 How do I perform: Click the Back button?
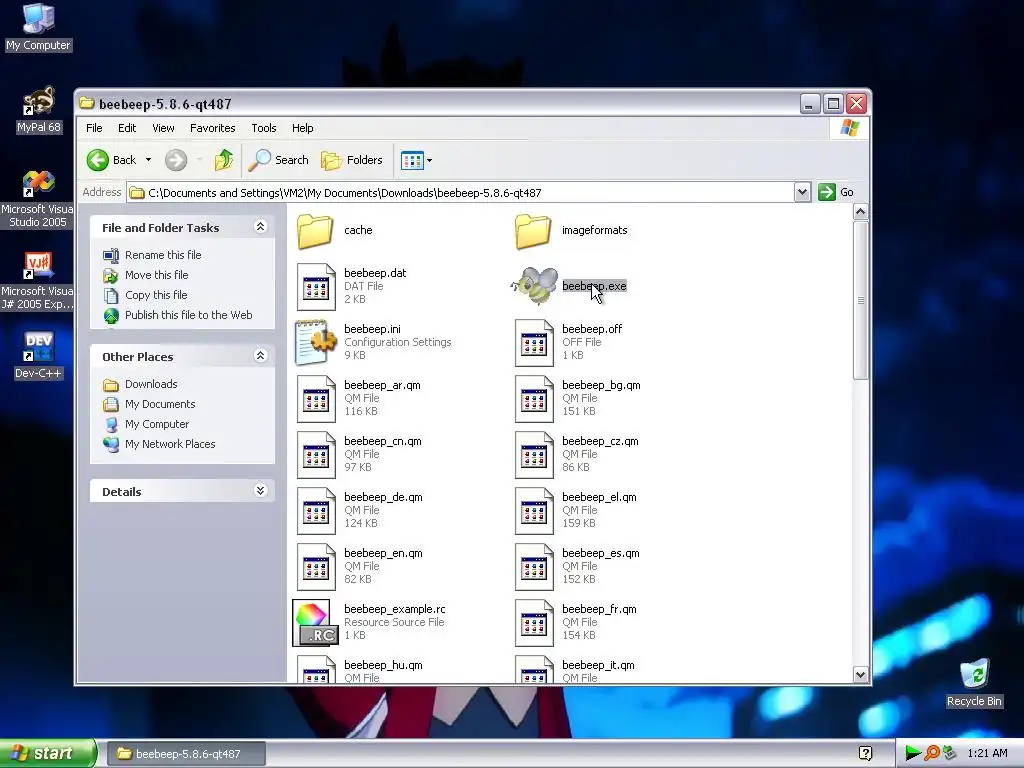pyautogui.click(x=112, y=160)
